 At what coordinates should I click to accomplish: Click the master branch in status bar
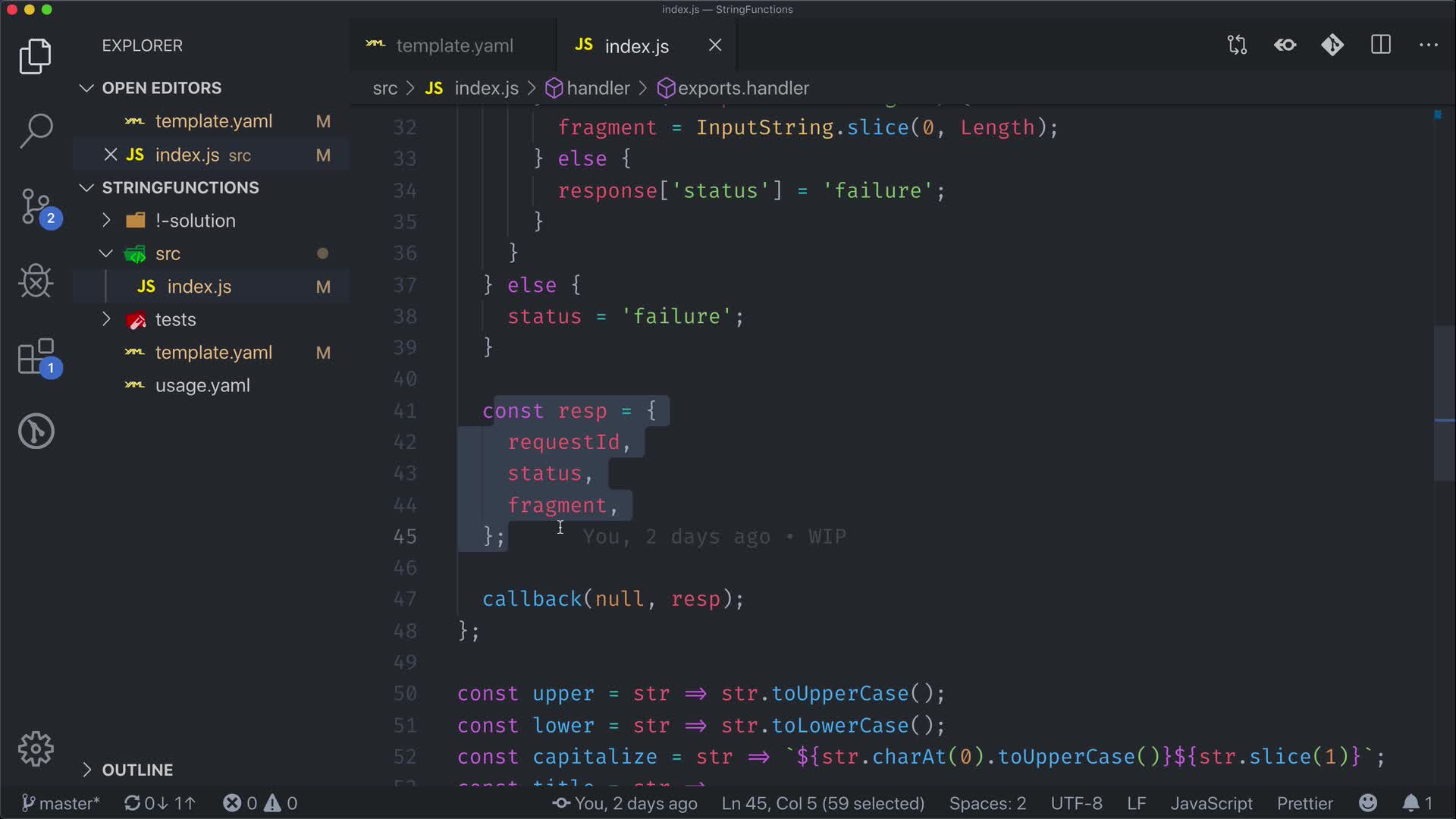click(61, 803)
